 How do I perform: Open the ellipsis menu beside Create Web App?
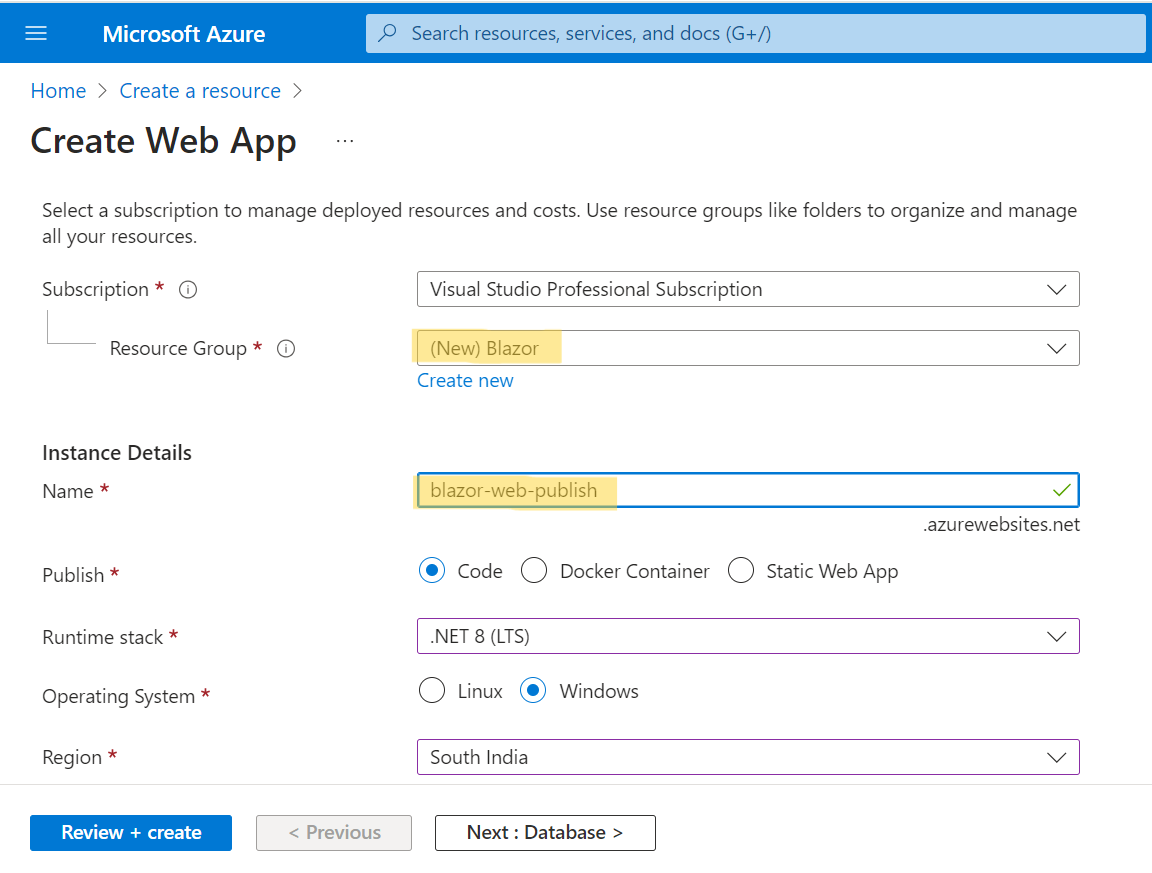pos(345,141)
